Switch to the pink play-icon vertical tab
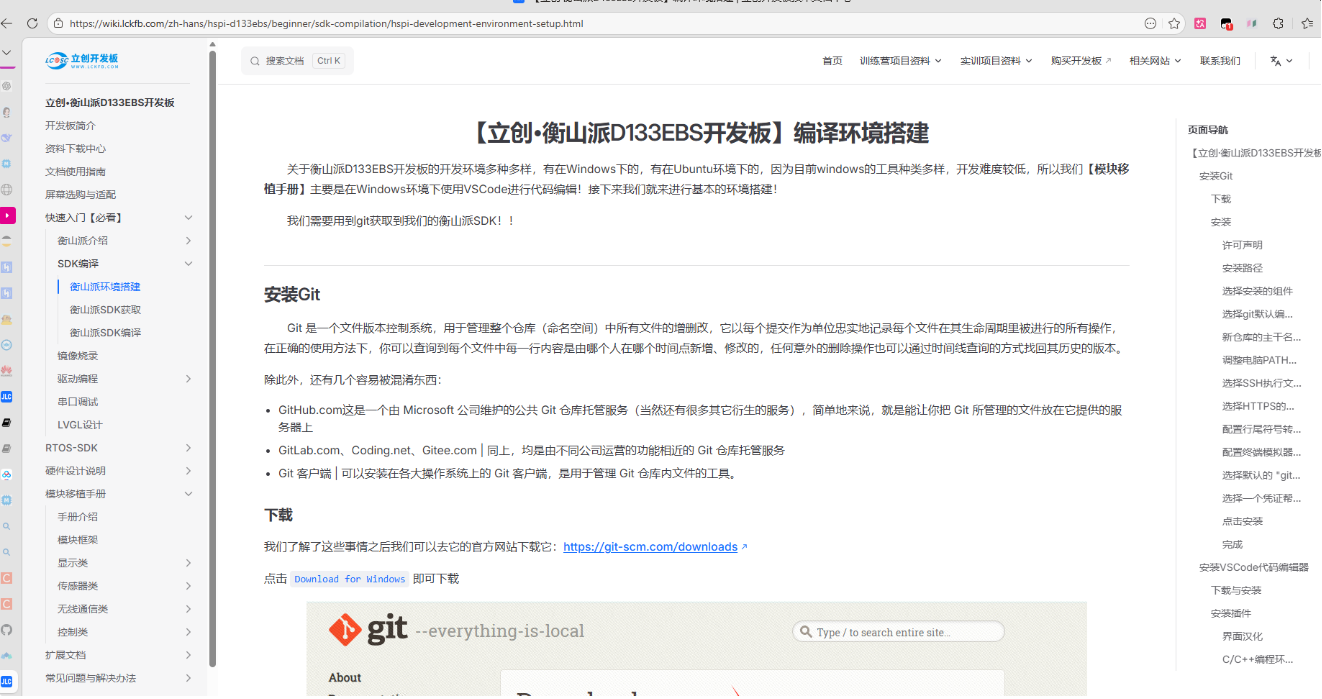This screenshot has width=1322, height=699. pyautogui.click(x=7, y=215)
